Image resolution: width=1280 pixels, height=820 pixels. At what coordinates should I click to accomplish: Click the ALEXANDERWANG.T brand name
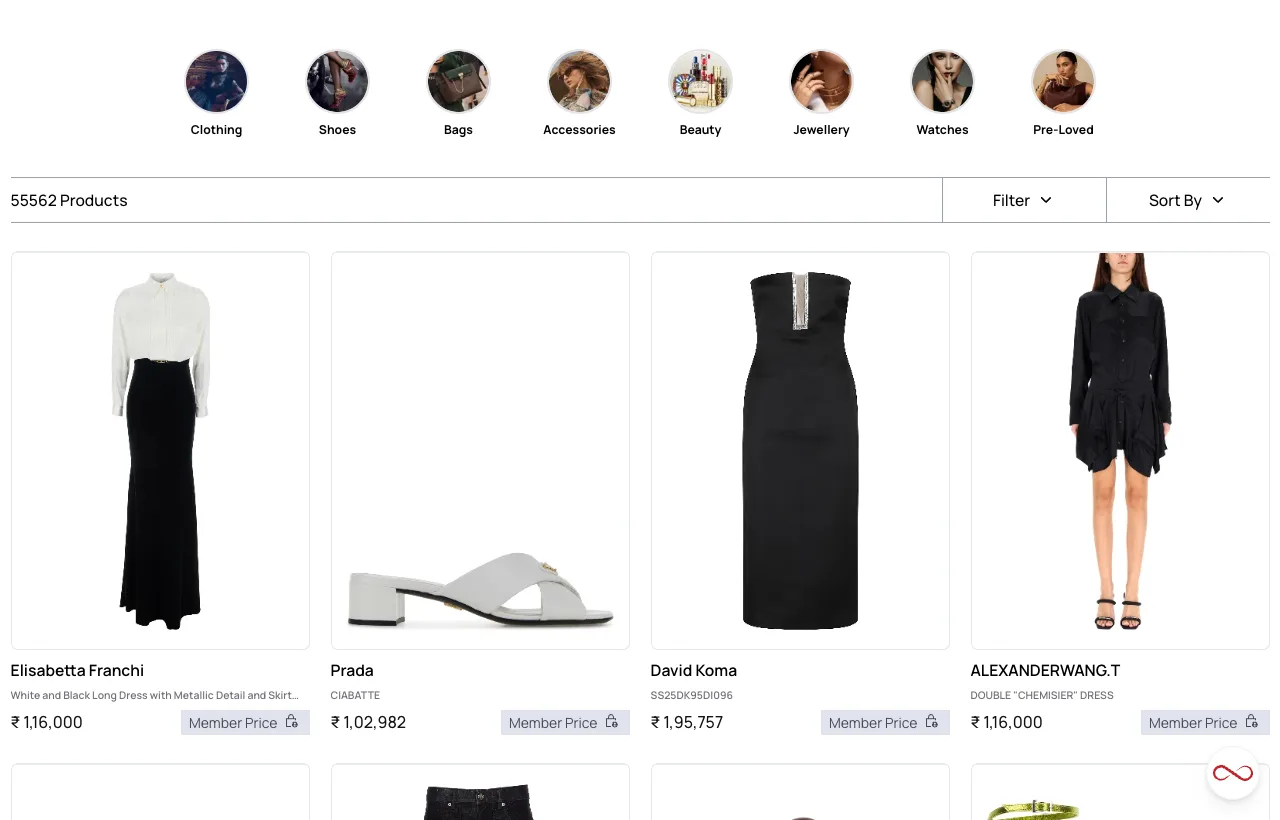(x=1045, y=670)
